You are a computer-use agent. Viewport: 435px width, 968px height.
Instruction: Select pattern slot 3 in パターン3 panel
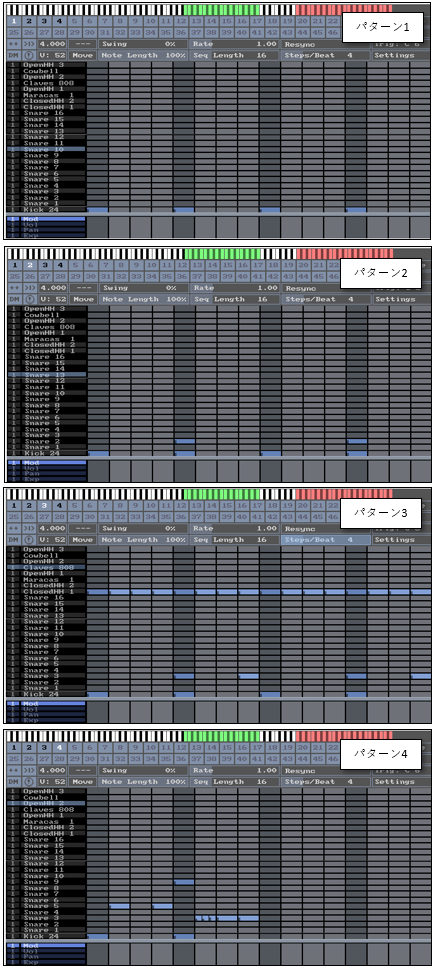[x=44, y=505]
